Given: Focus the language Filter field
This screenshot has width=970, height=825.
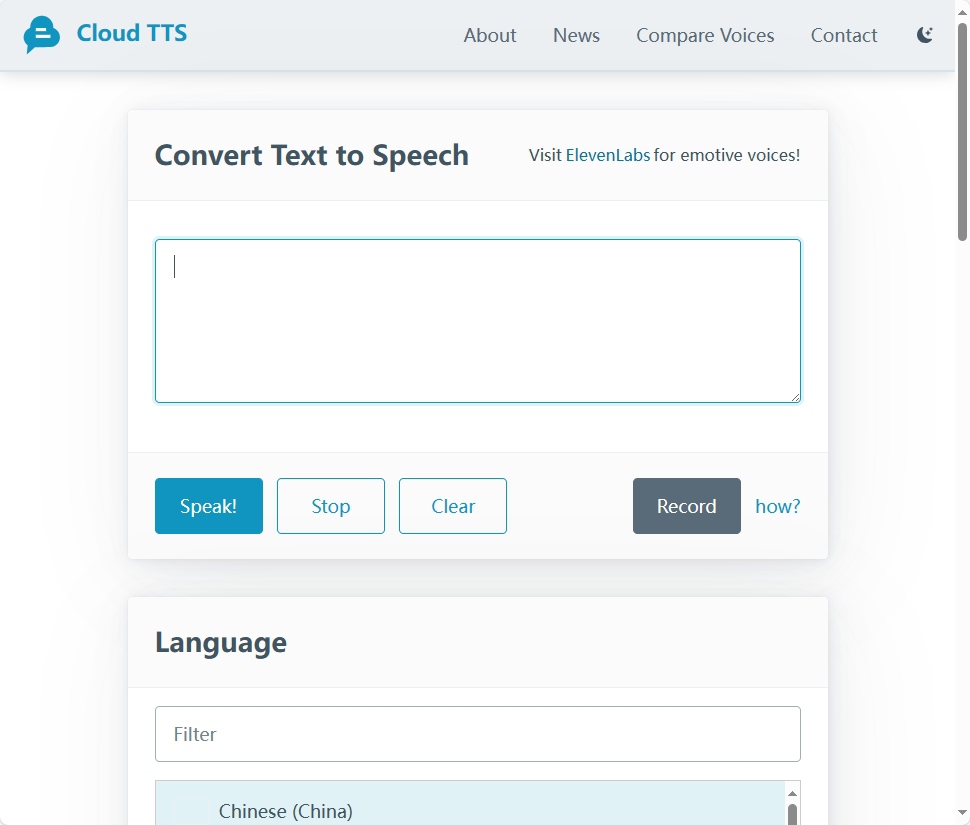Looking at the screenshot, I should click(x=478, y=734).
